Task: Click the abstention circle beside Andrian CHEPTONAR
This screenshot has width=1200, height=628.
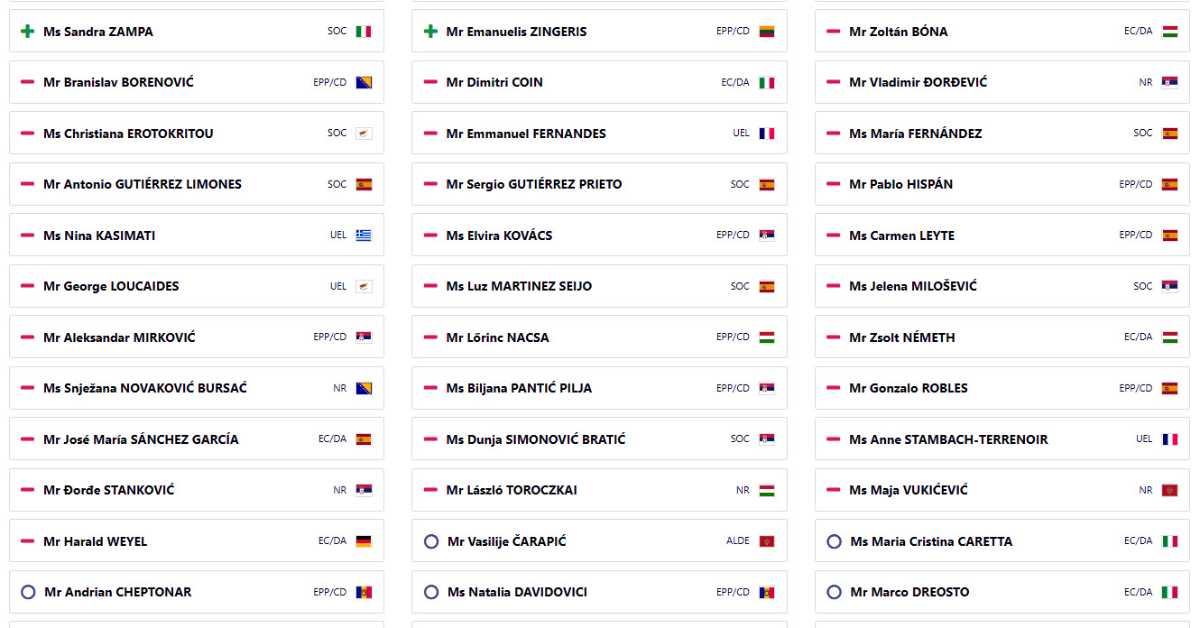Action: [x=28, y=592]
